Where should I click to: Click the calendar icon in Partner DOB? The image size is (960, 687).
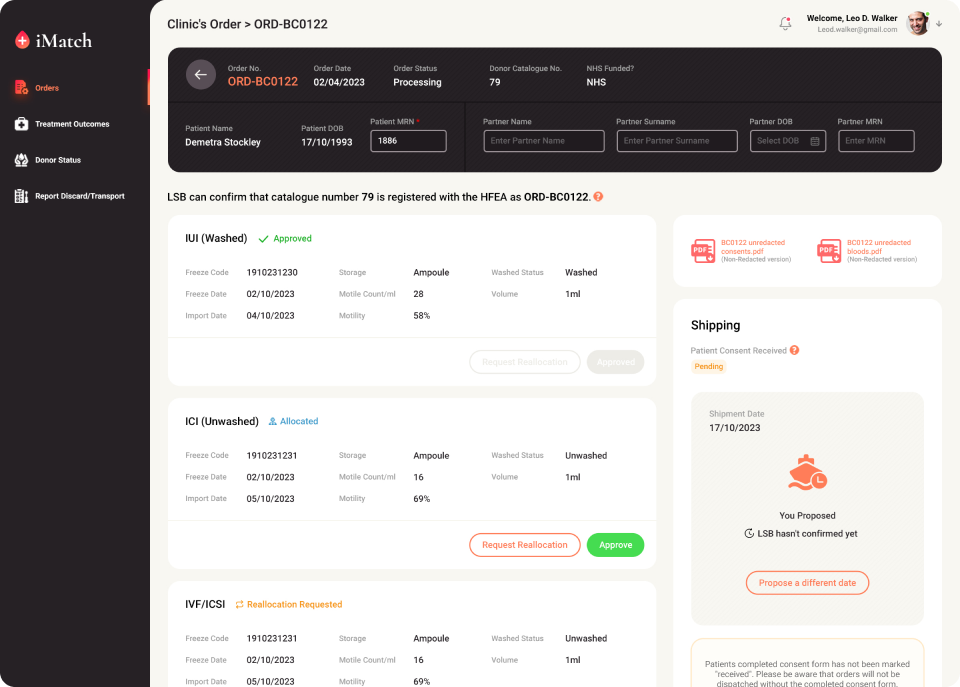point(815,141)
